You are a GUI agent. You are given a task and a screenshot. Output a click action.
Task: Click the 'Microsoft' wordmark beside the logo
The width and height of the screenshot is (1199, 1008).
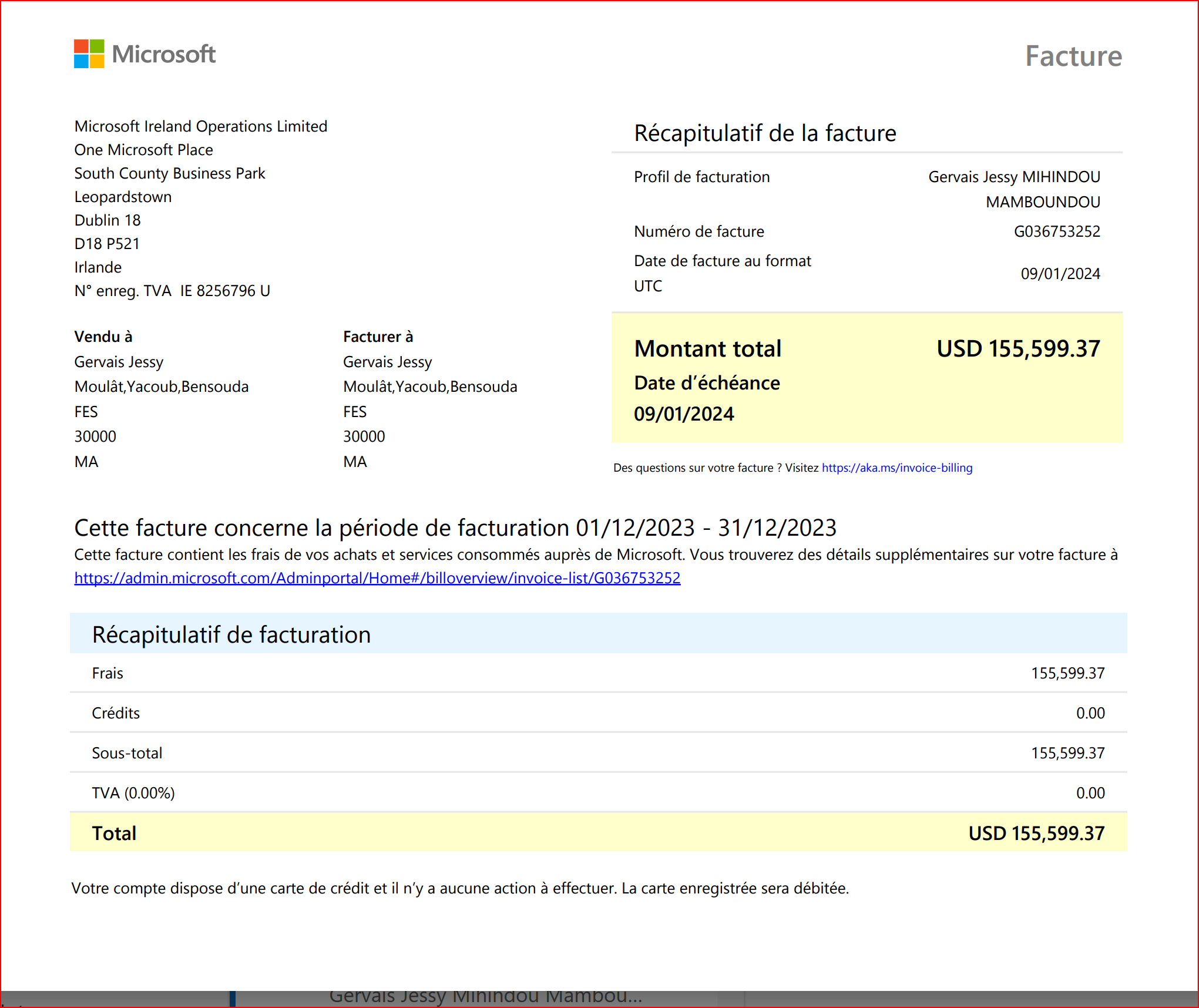pos(164,54)
